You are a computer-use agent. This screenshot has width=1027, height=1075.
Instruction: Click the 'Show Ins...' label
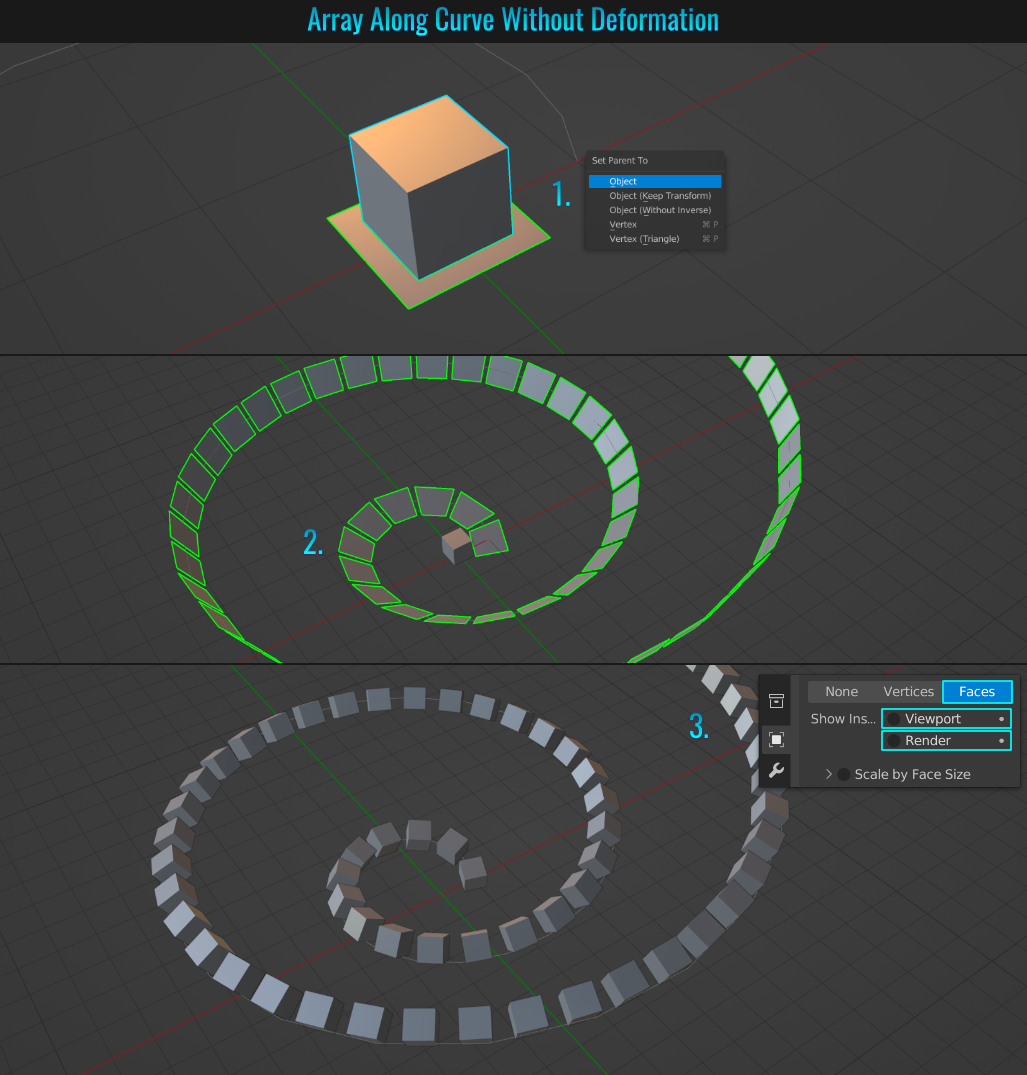click(x=843, y=718)
